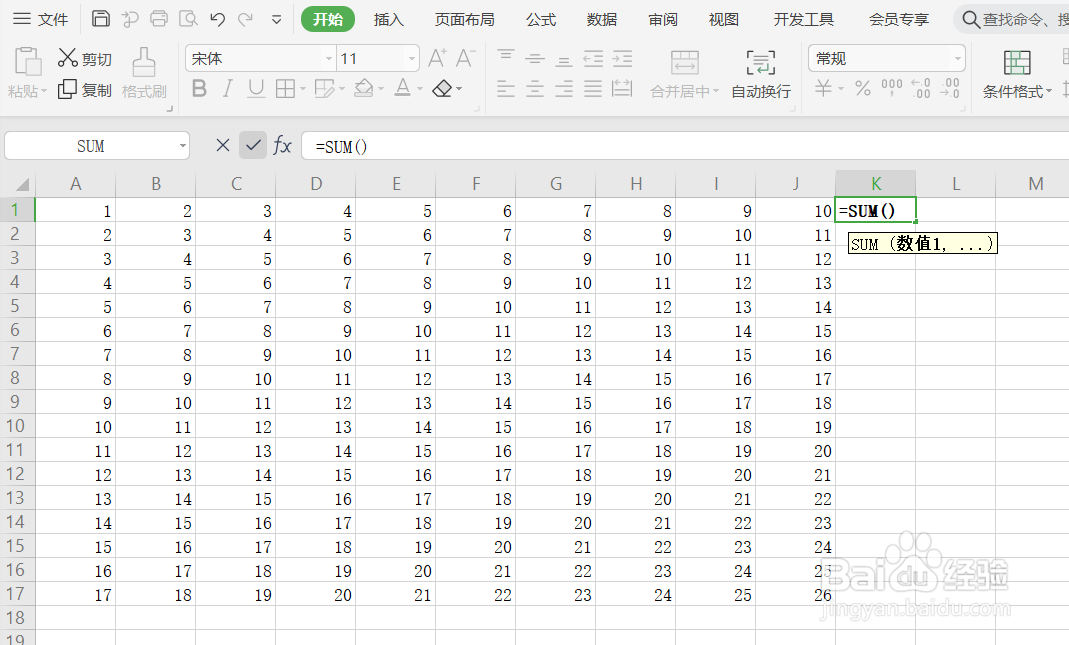This screenshot has height=645, width=1069.
Task: Cancel formula entry with the X icon
Action: point(222,145)
